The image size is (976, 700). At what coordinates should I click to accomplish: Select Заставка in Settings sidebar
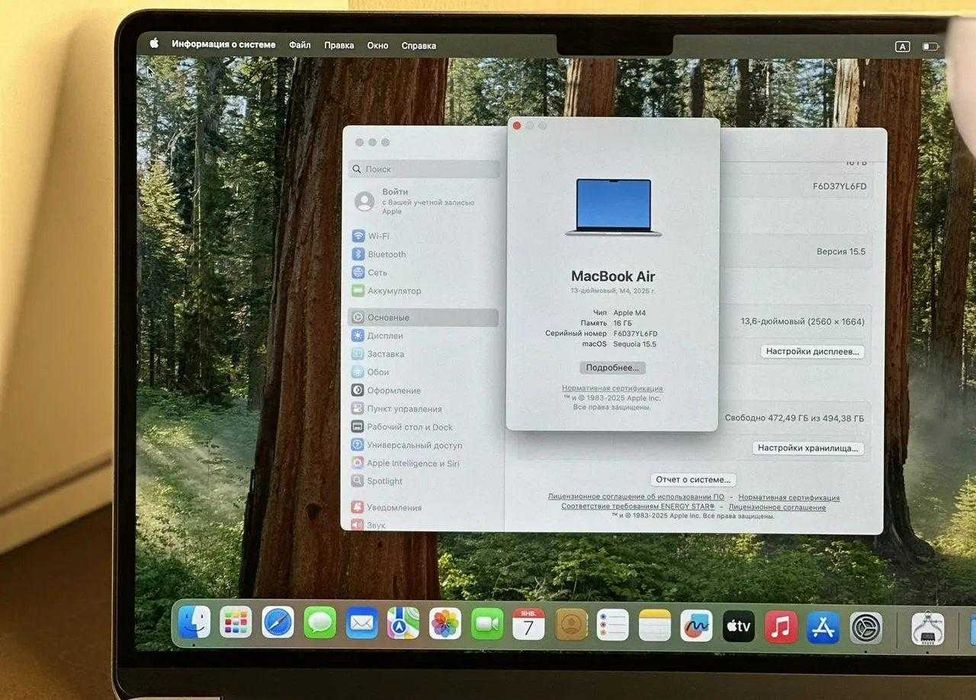(x=423, y=353)
